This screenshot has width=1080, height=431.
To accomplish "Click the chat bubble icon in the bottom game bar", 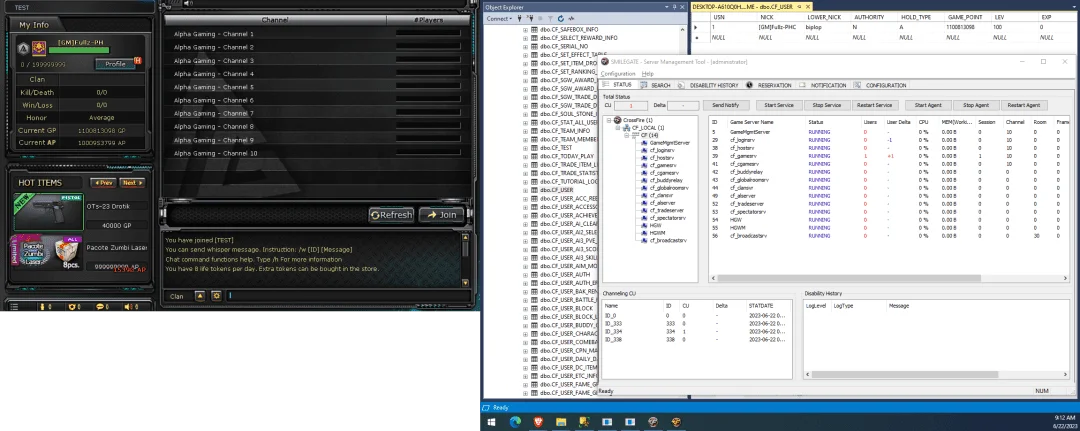I will point(101,306).
